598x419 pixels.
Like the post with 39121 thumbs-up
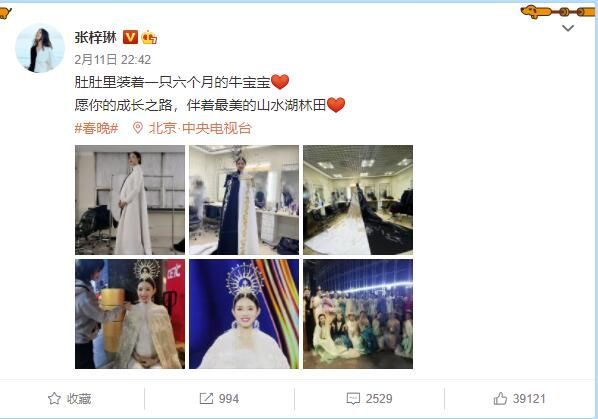tap(500, 398)
